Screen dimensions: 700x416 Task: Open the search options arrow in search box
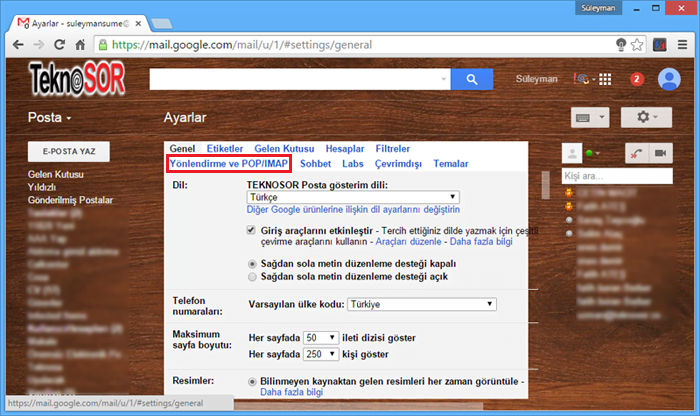pyautogui.click(x=443, y=79)
